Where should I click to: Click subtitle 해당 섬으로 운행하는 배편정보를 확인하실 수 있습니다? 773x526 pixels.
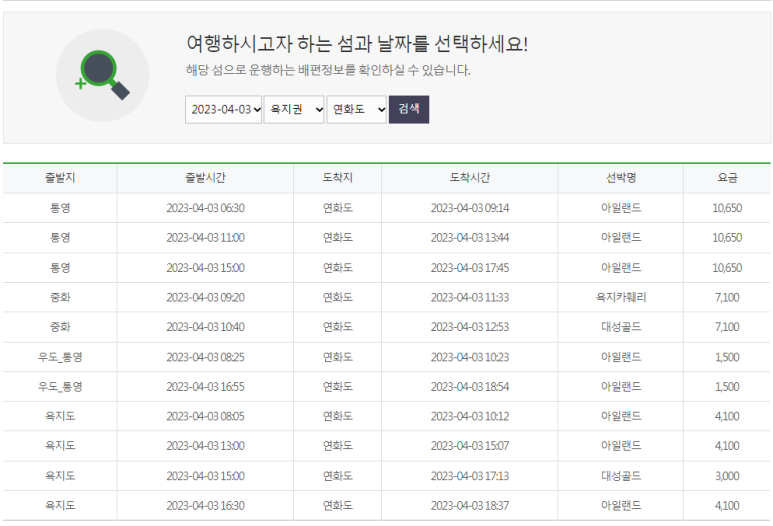328,70
